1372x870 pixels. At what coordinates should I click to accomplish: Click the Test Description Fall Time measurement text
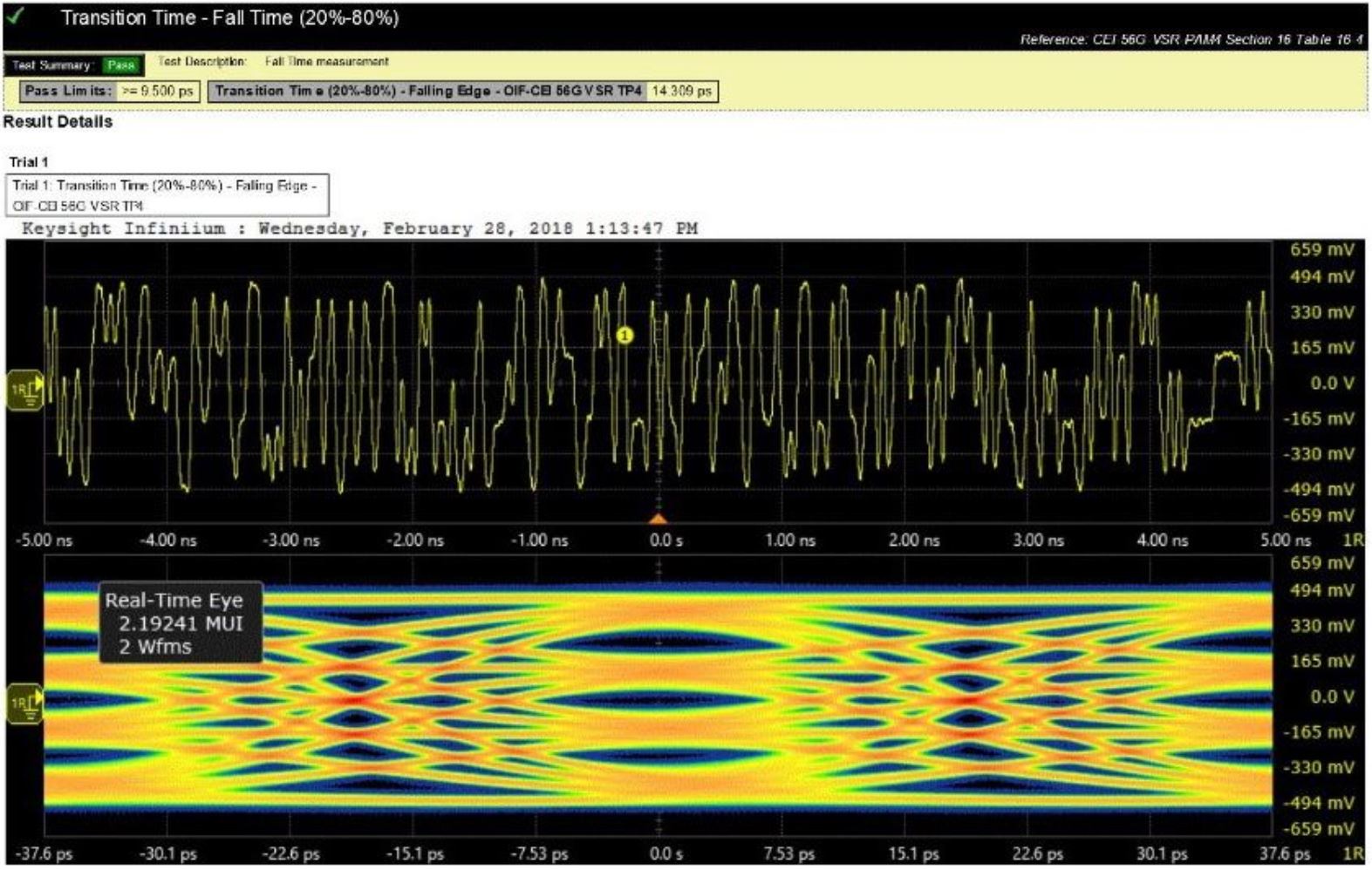pos(326,62)
